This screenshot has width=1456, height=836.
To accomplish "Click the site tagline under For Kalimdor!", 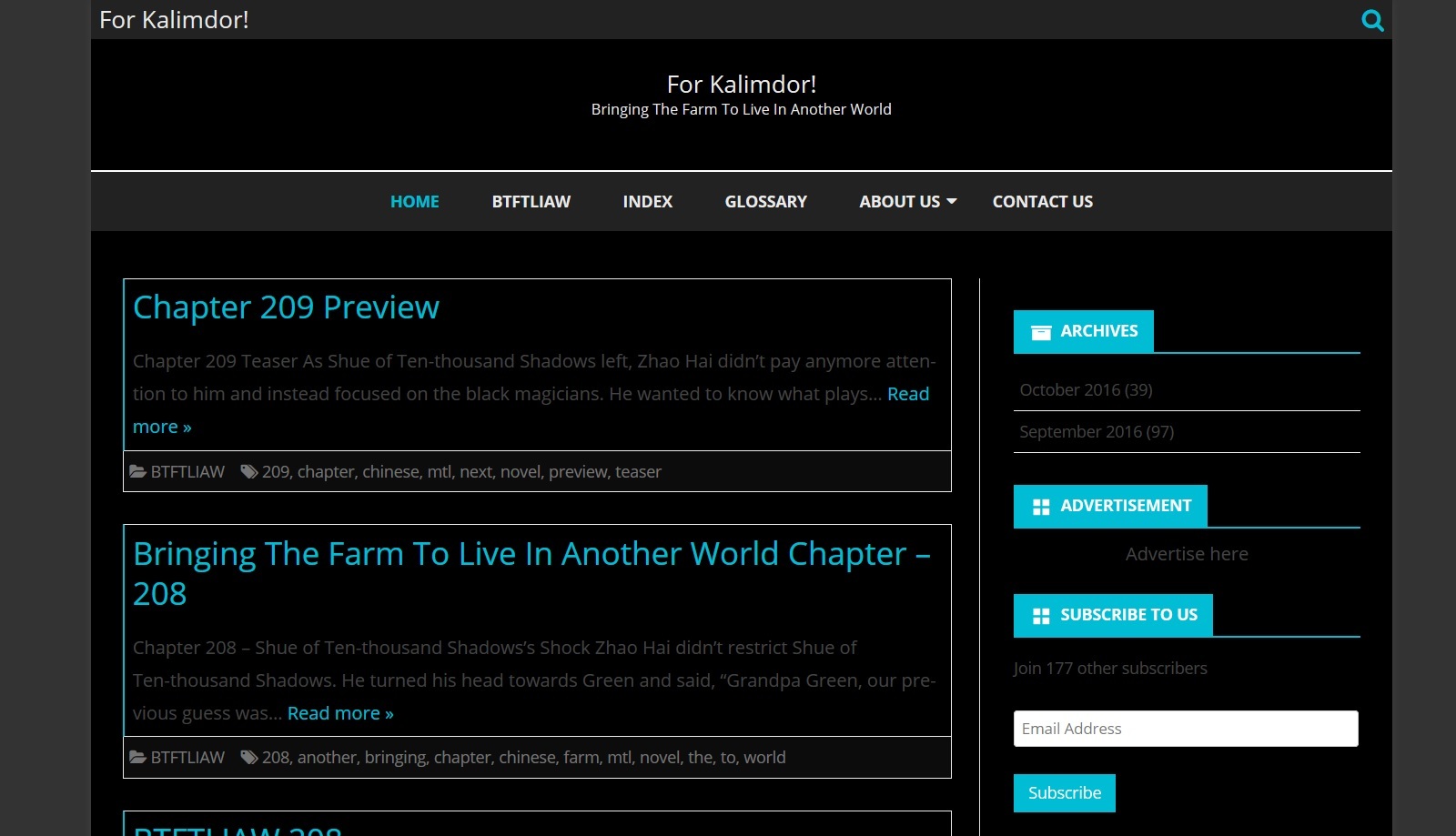I will coord(742,109).
